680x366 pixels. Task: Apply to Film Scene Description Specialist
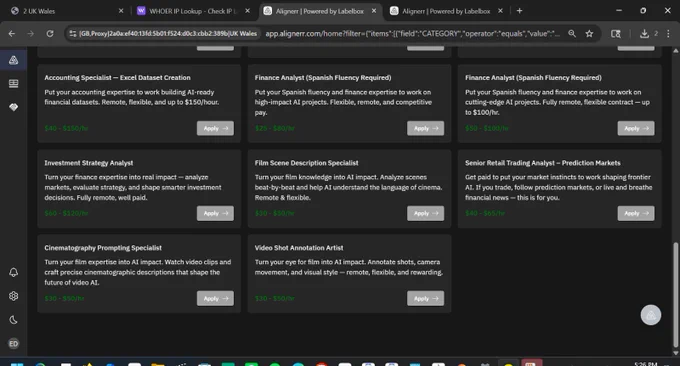pyautogui.click(x=425, y=213)
